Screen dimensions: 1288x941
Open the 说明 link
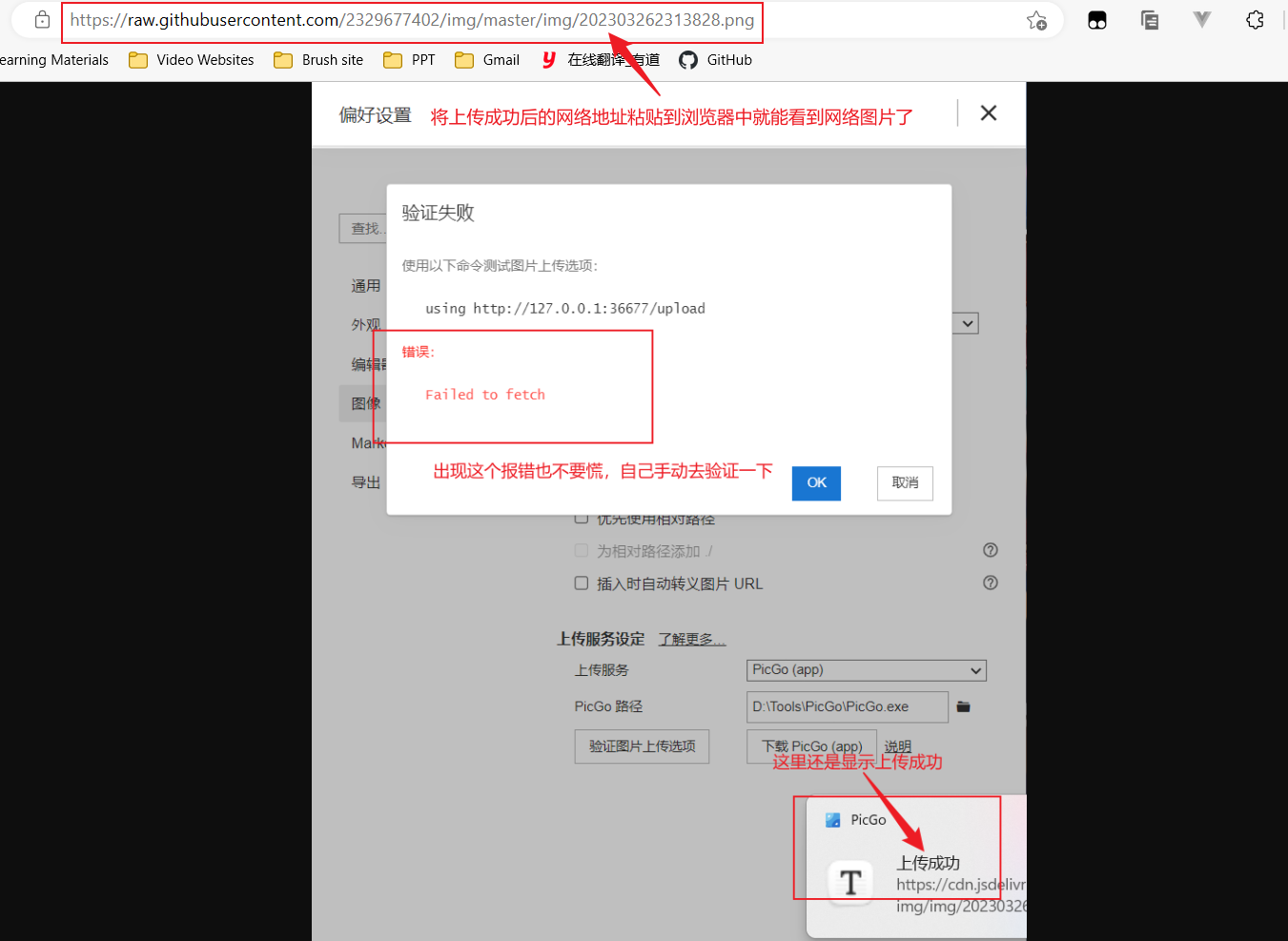898,747
